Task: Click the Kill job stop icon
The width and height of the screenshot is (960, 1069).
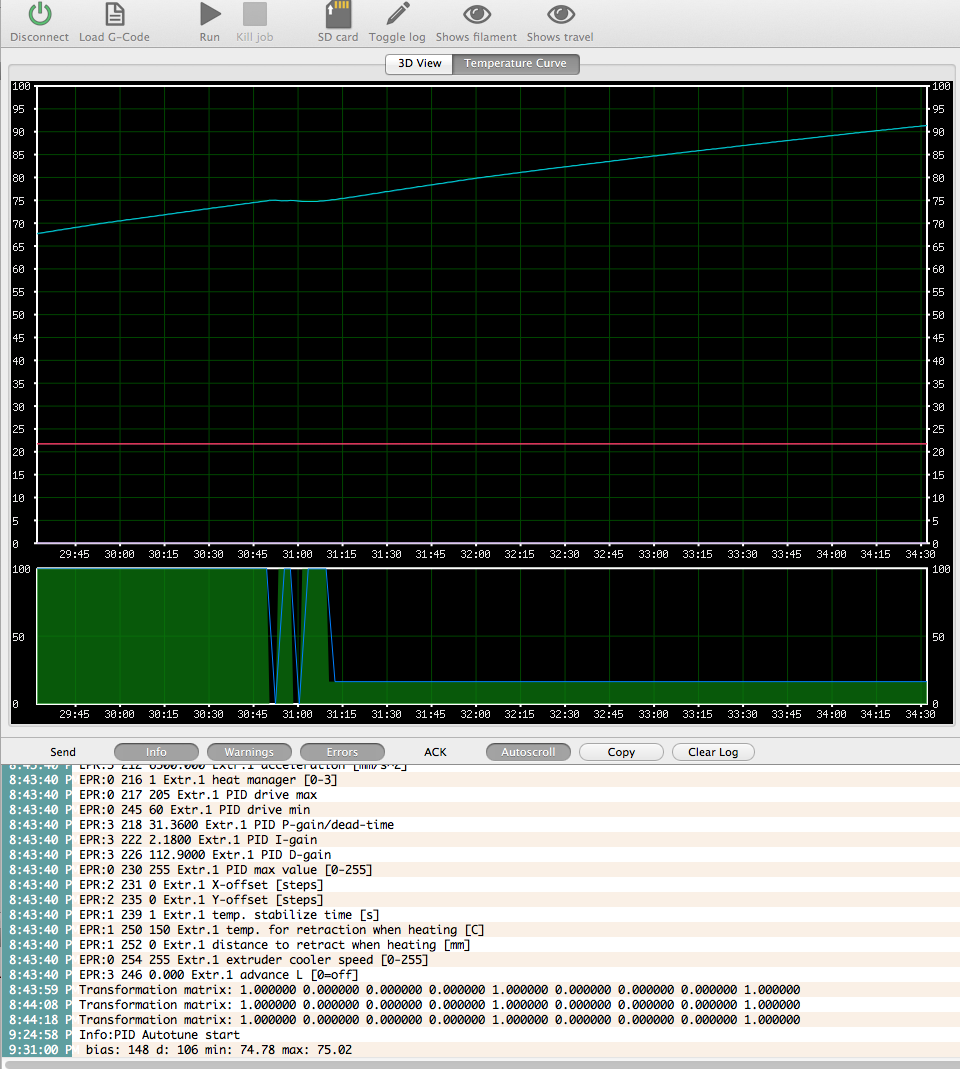Action: click(x=255, y=15)
